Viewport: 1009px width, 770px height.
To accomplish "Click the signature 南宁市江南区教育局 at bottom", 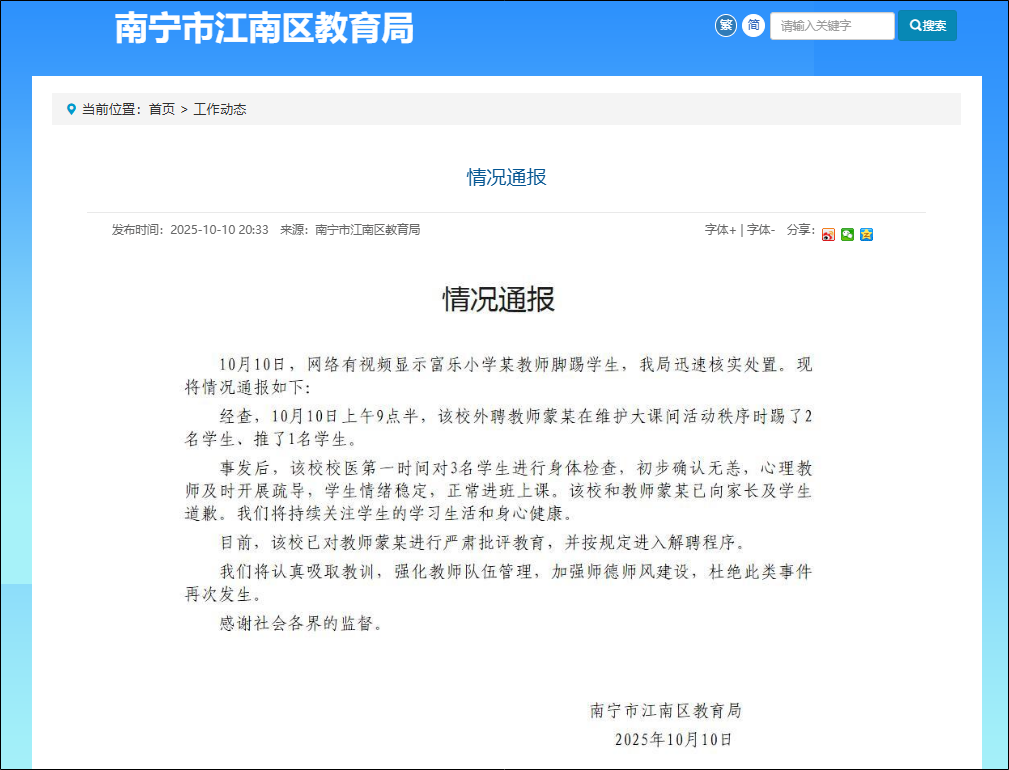I will pos(666,711).
